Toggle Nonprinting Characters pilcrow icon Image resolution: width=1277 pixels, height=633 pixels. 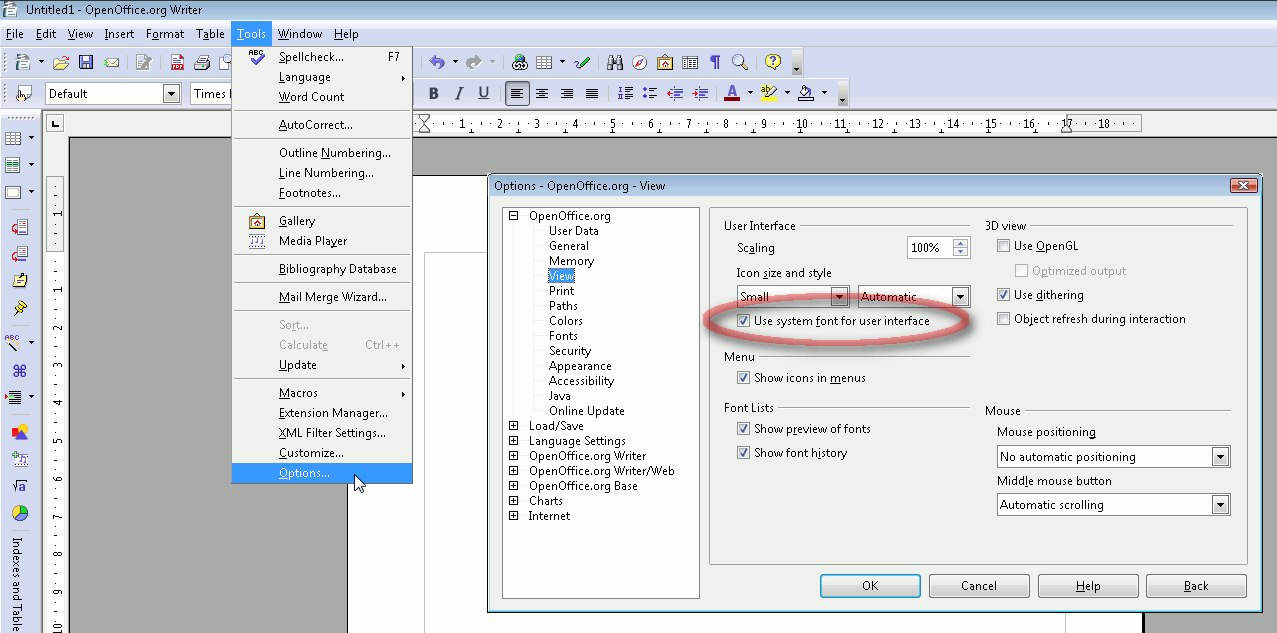715,62
